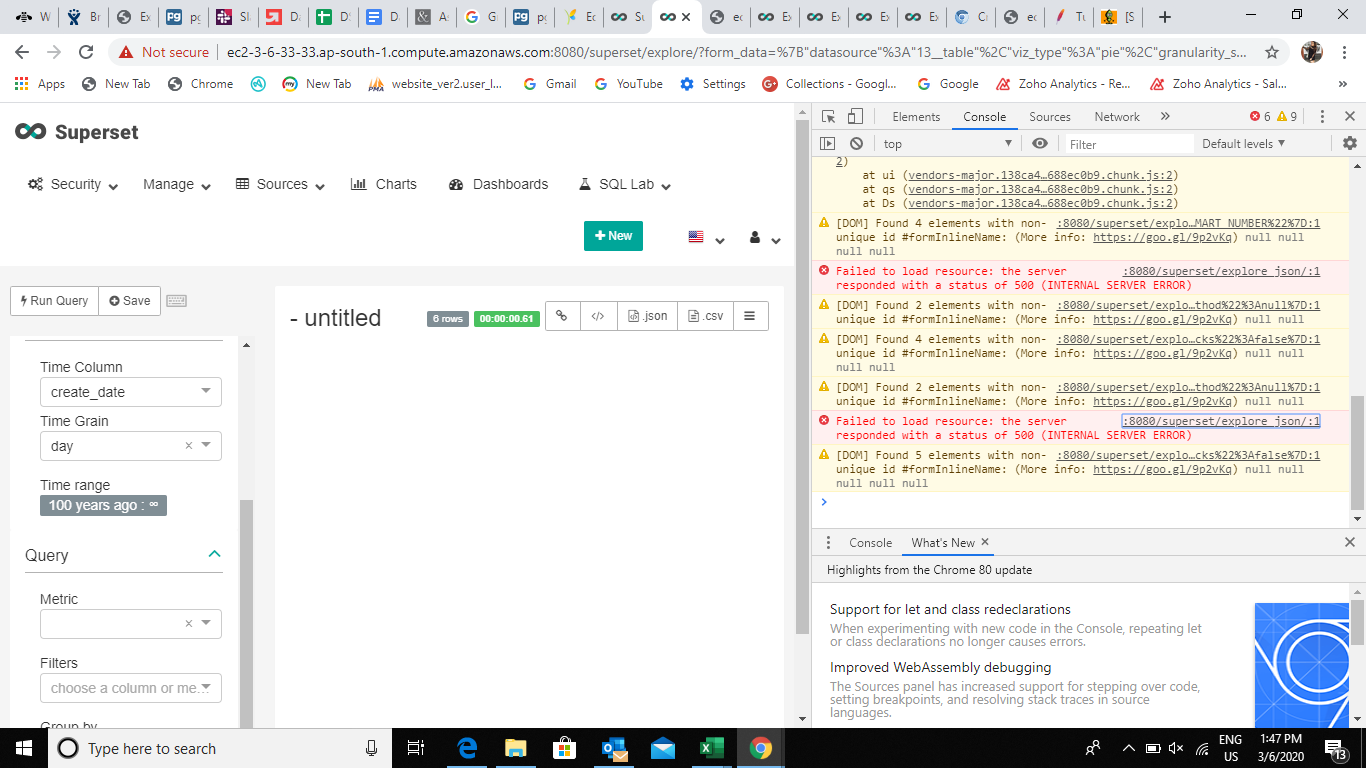Toggle the device emulation toolbar in DevTools
The height and width of the screenshot is (768, 1366).
[x=853, y=116]
